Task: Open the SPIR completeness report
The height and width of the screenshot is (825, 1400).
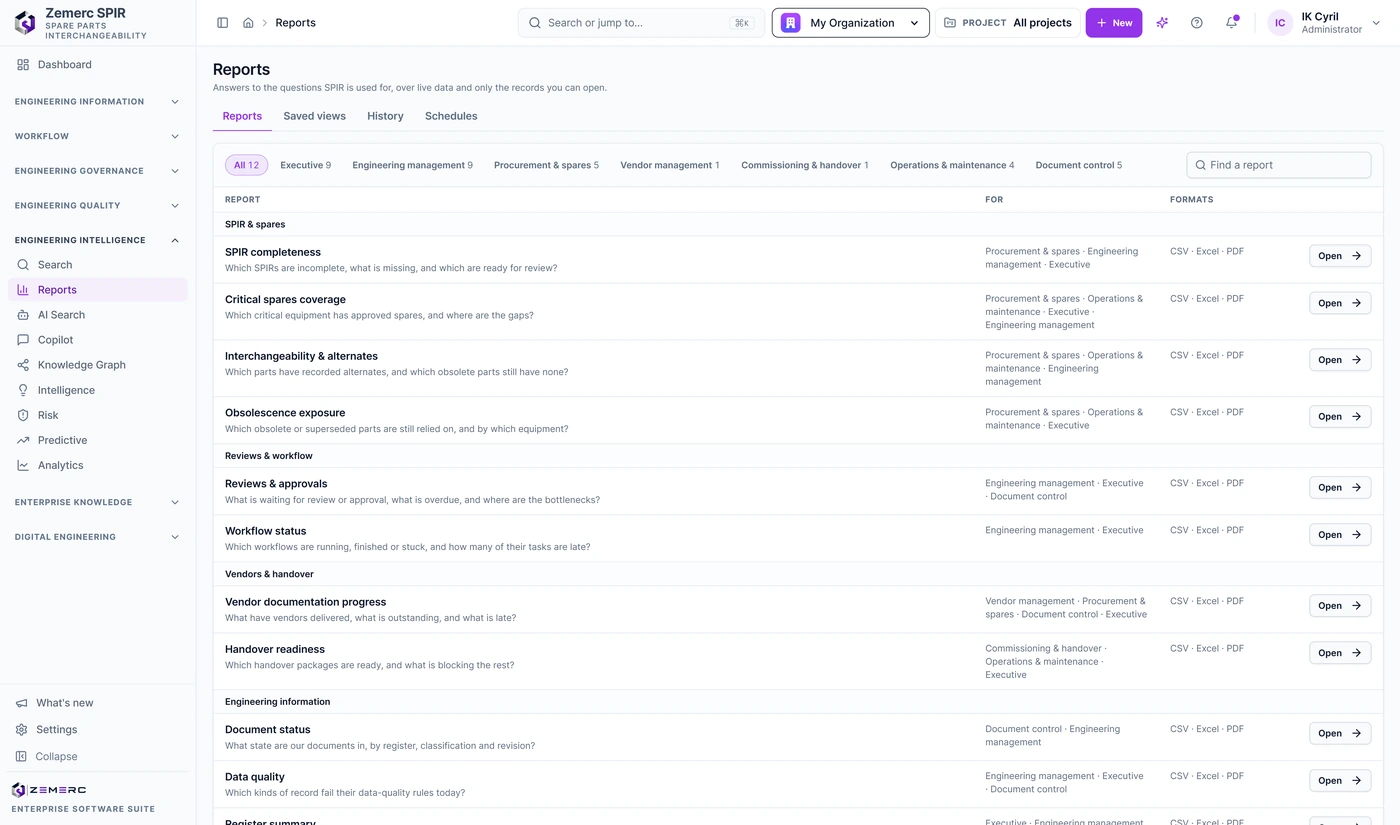Action: pos(1340,256)
